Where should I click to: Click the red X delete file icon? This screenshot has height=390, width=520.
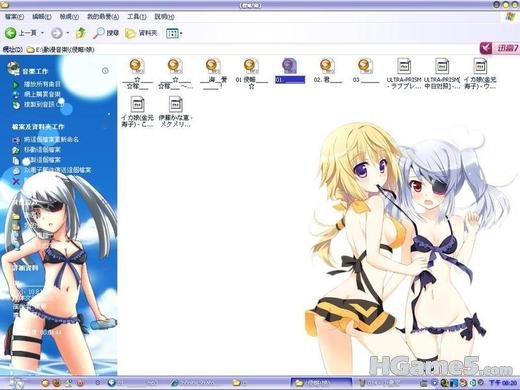tap(16, 181)
